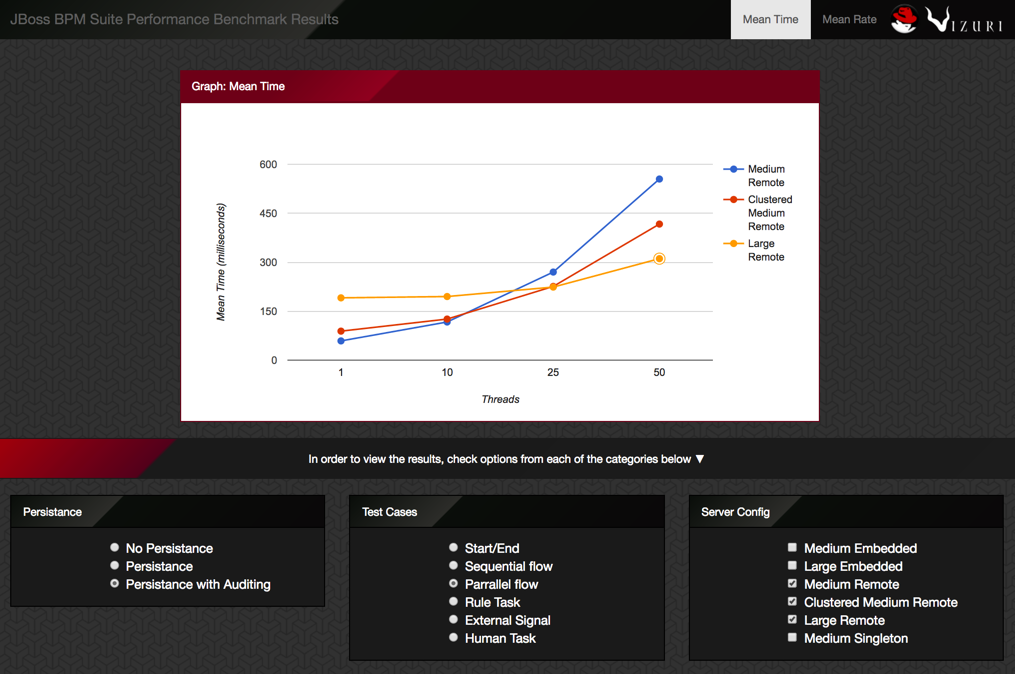Select the No Persistance radio button

coord(115,548)
